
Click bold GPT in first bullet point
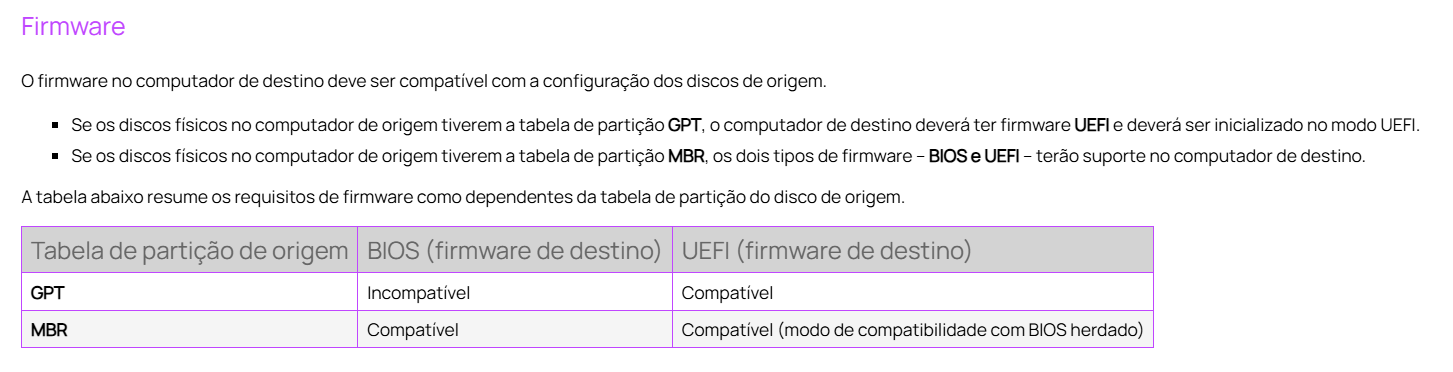click(x=684, y=126)
